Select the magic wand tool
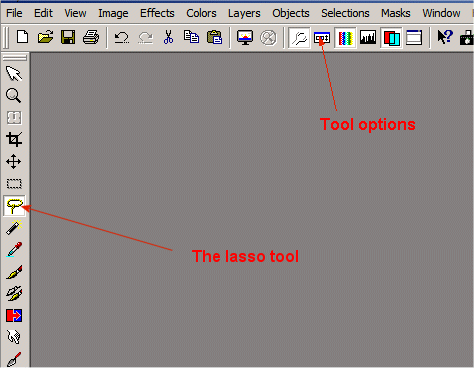 point(14,228)
